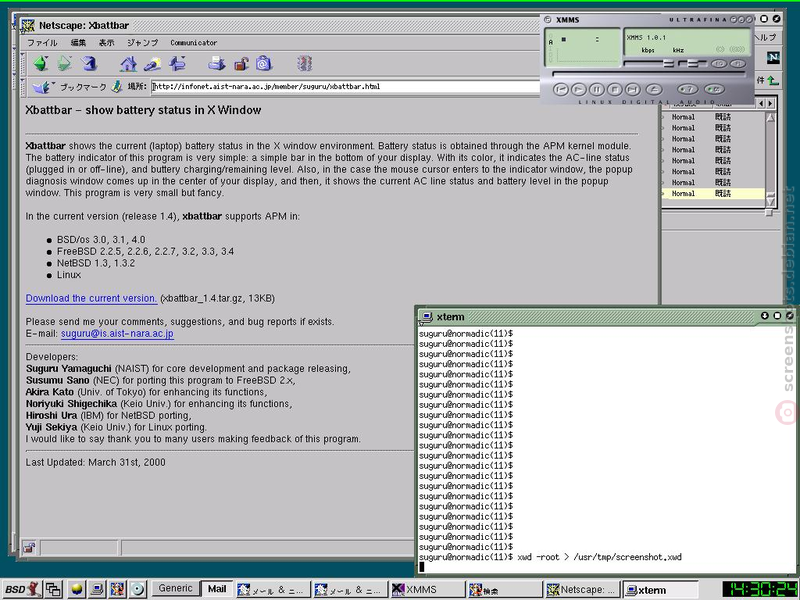Launch the yellow ball panel icon
The height and width of the screenshot is (600, 800).
(x=77, y=589)
